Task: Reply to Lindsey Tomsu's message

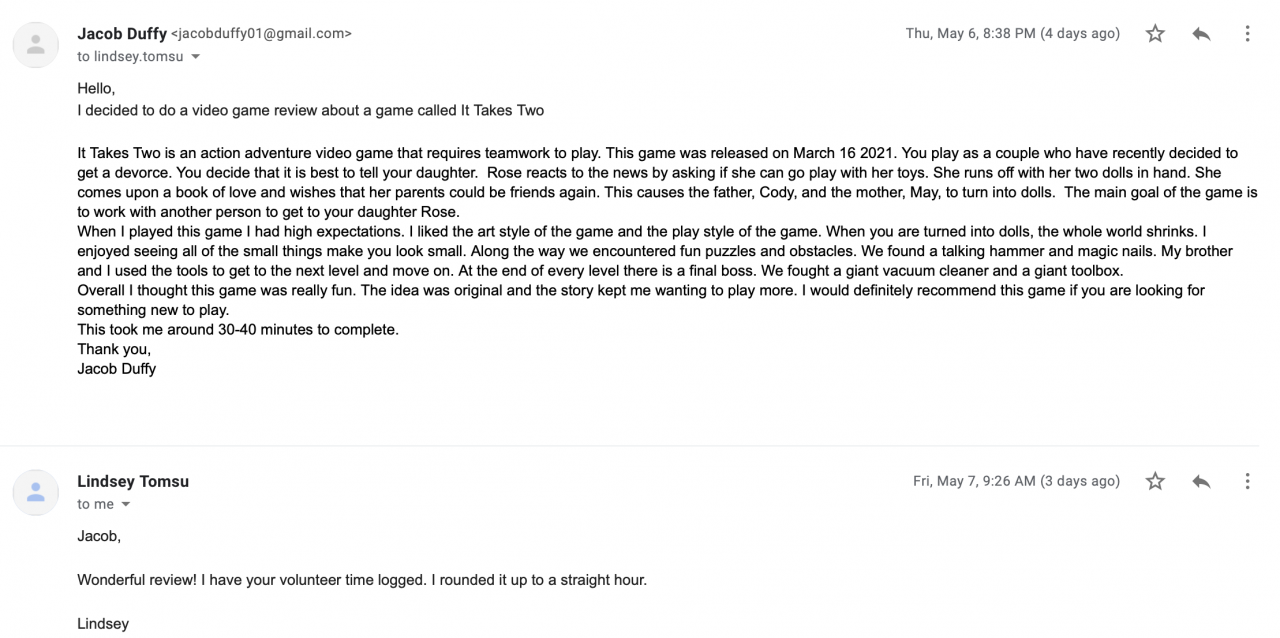Action: (1201, 482)
